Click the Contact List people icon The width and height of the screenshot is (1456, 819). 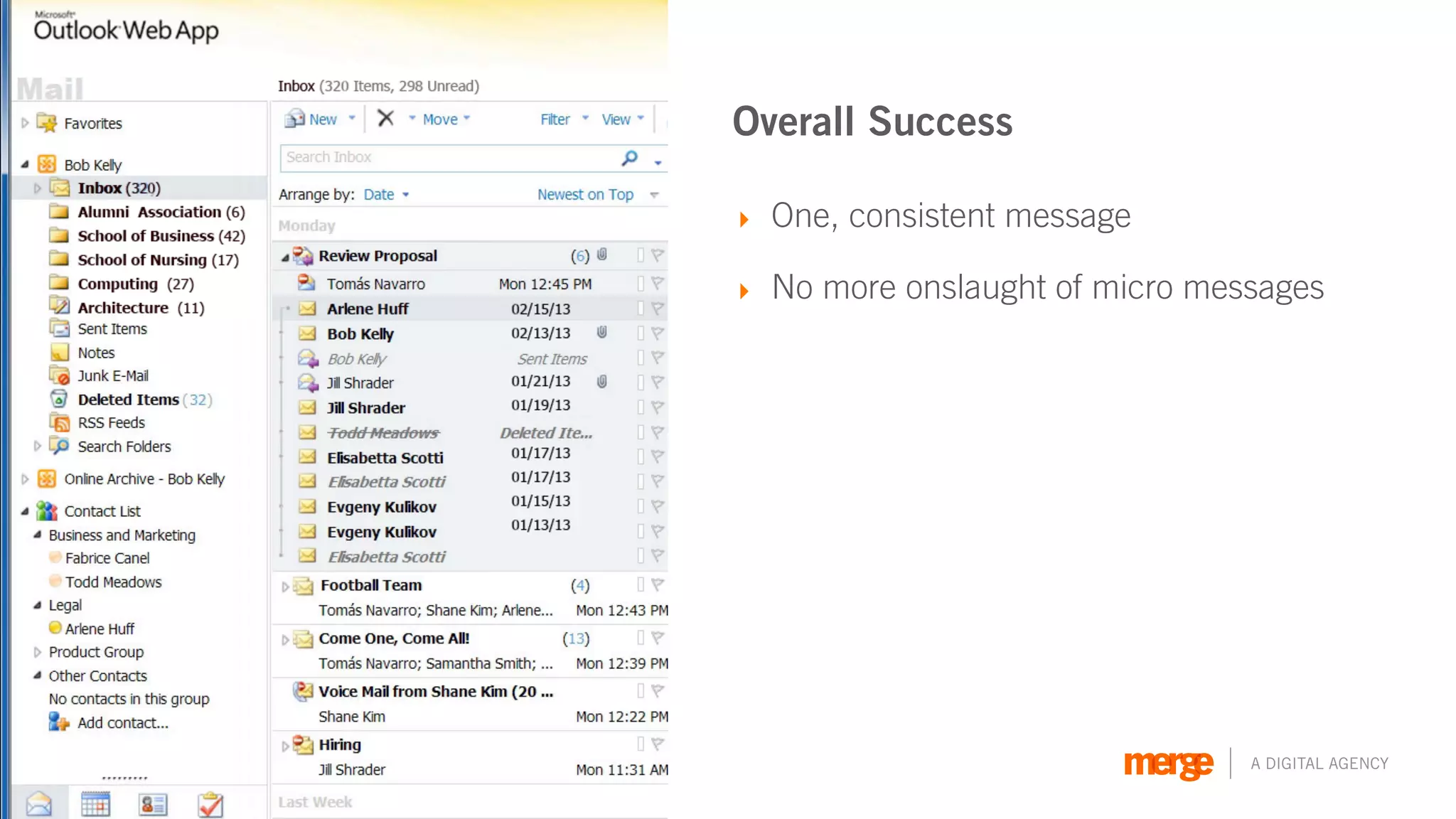click(x=47, y=510)
